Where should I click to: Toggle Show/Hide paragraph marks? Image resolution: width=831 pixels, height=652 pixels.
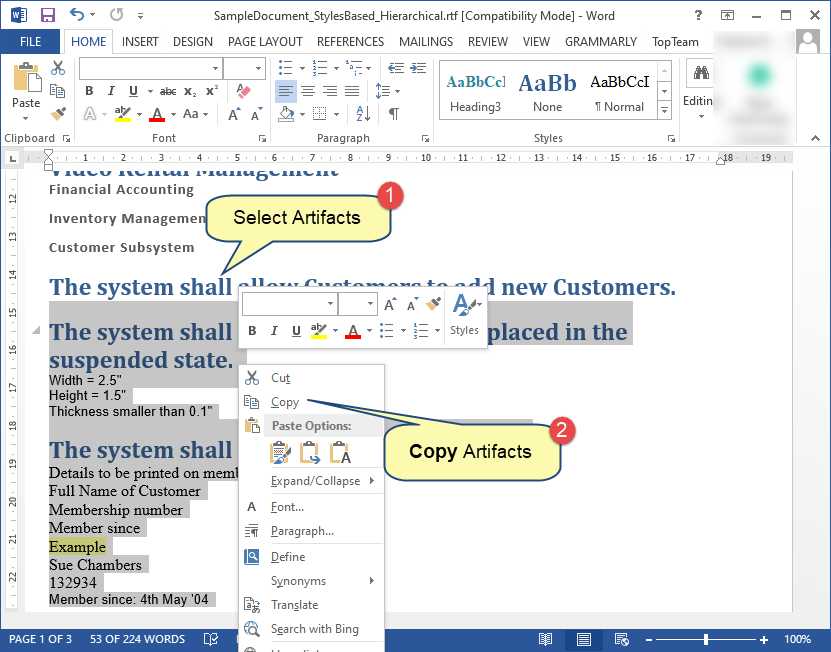394,113
